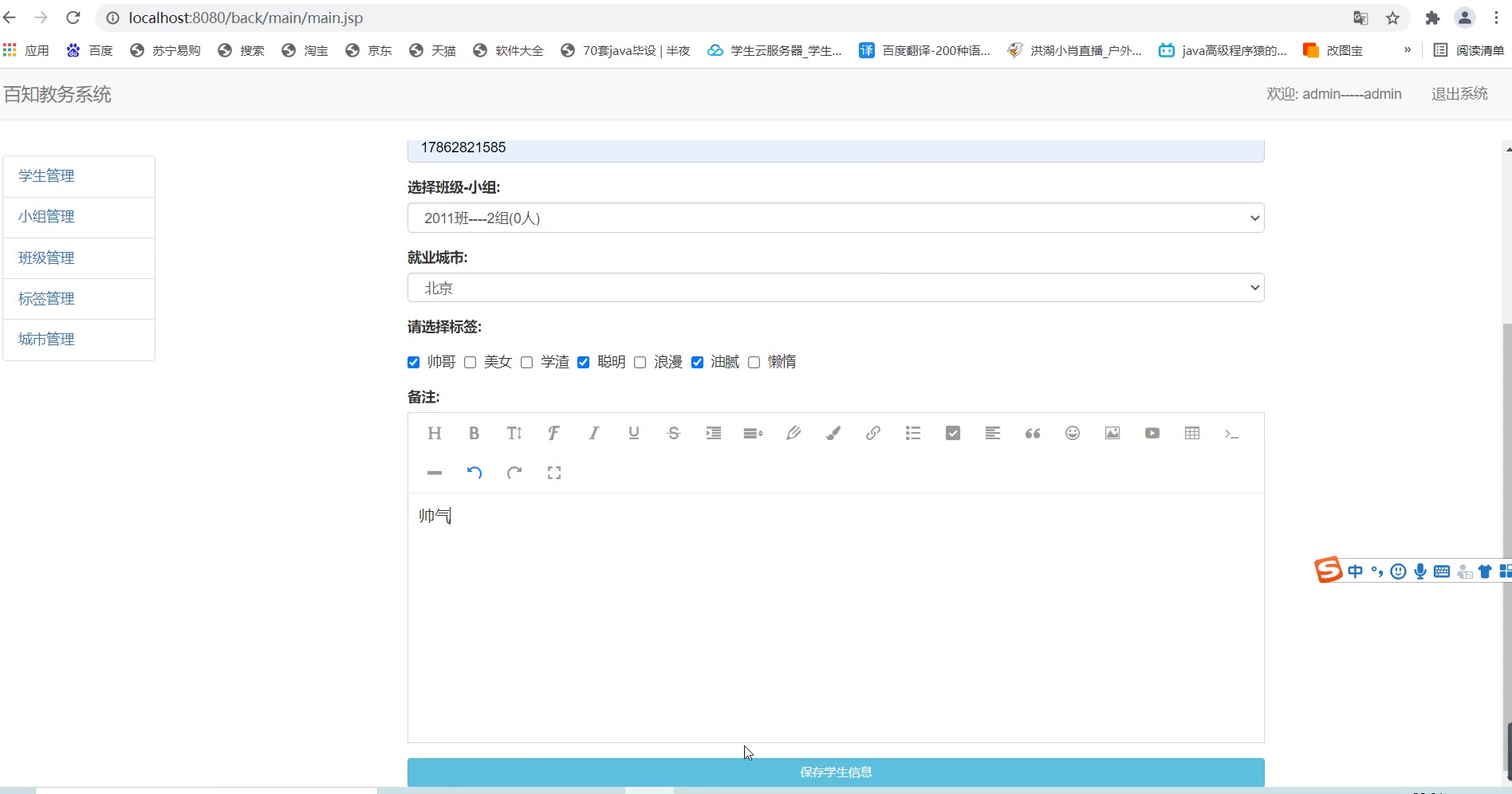Click into the 备注 editor text area
1512x794 pixels.
click(x=836, y=617)
